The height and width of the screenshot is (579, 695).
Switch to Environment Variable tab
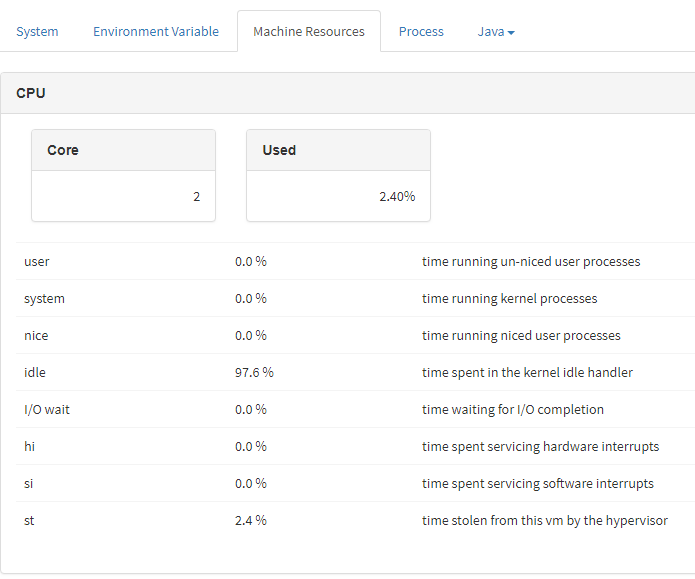tap(156, 31)
